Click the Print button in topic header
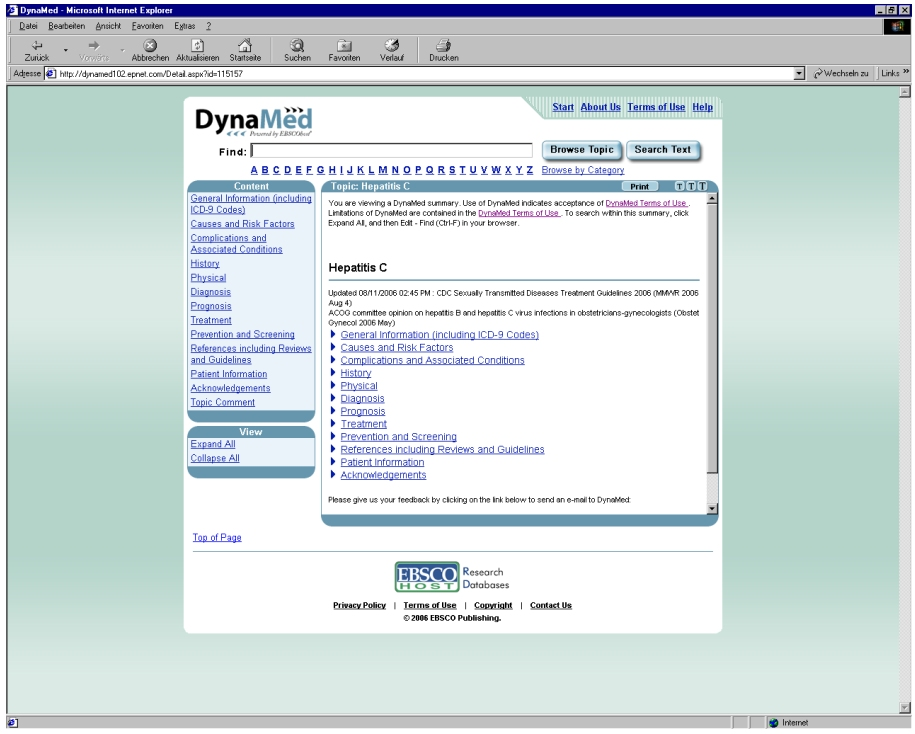 [640, 187]
